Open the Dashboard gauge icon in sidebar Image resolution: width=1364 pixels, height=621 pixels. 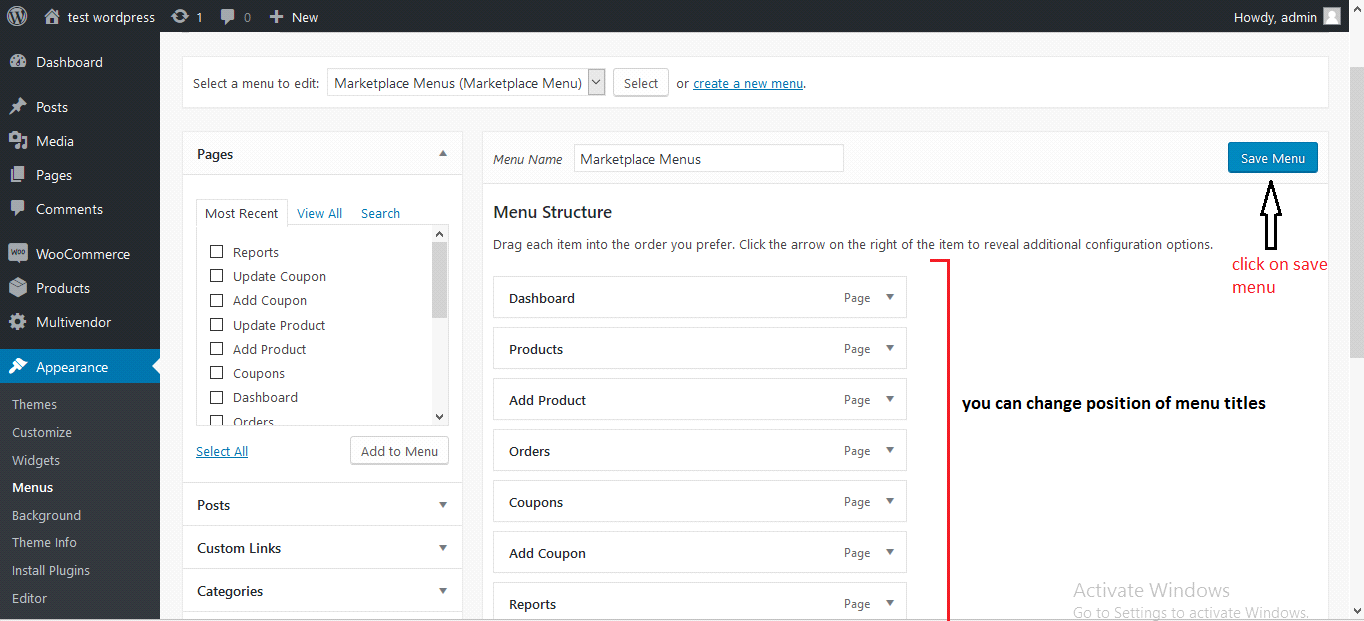coord(18,62)
